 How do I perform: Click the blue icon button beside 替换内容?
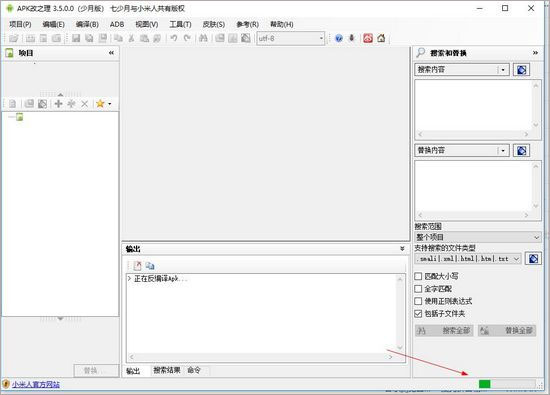[521, 150]
